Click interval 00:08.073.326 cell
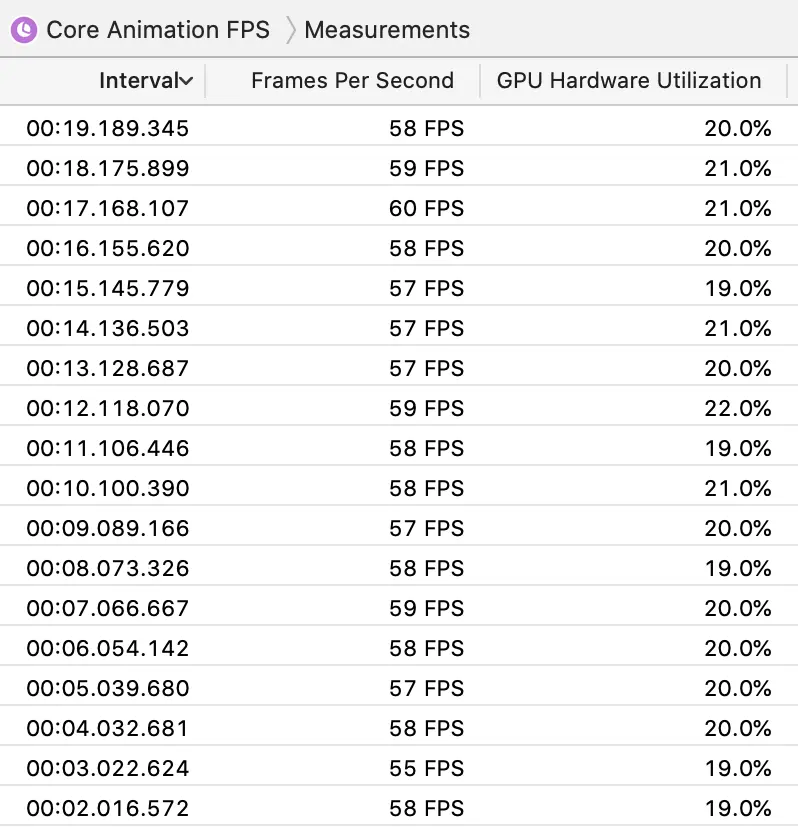 tap(108, 568)
